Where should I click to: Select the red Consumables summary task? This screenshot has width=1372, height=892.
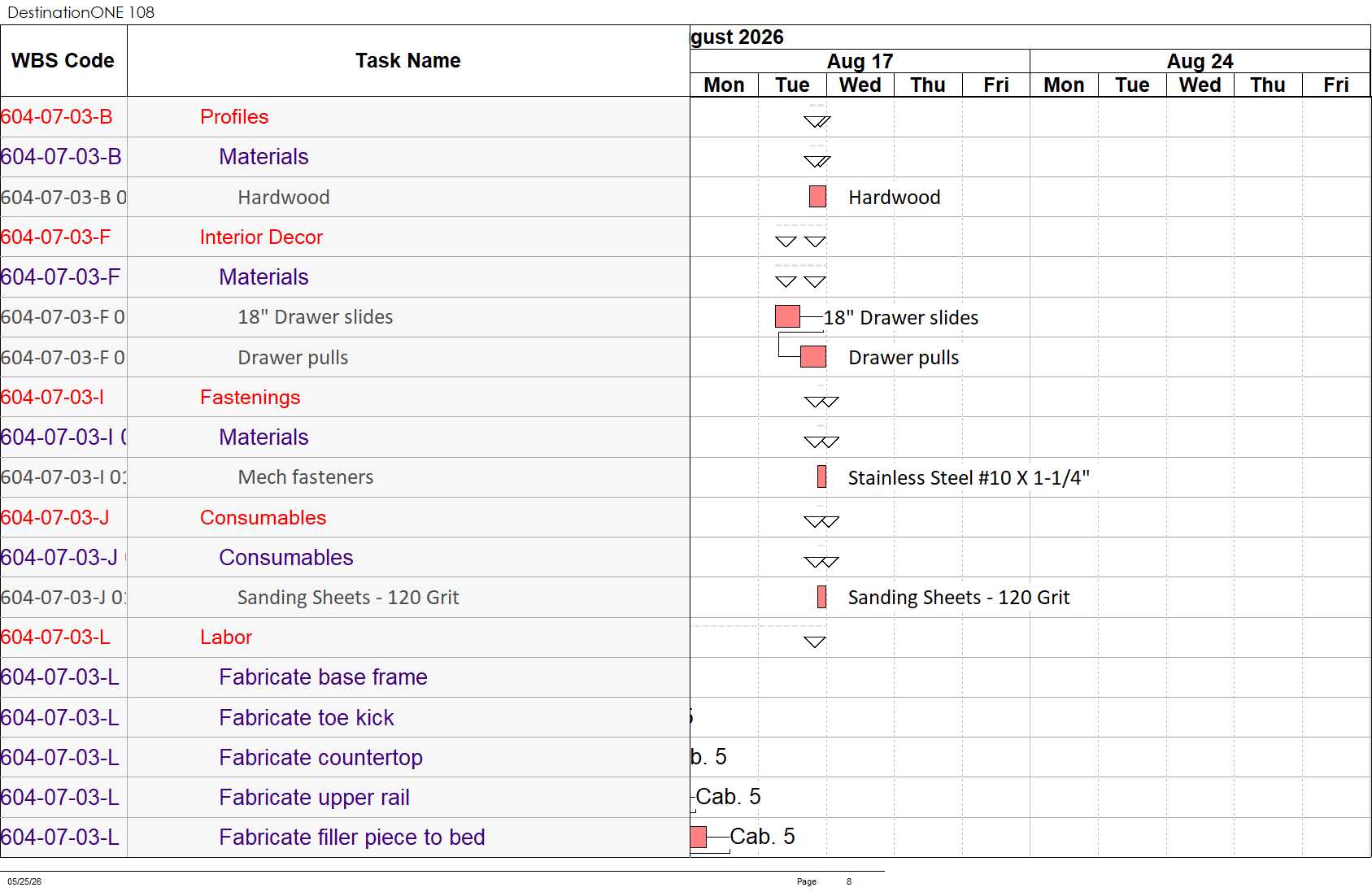click(263, 518)
